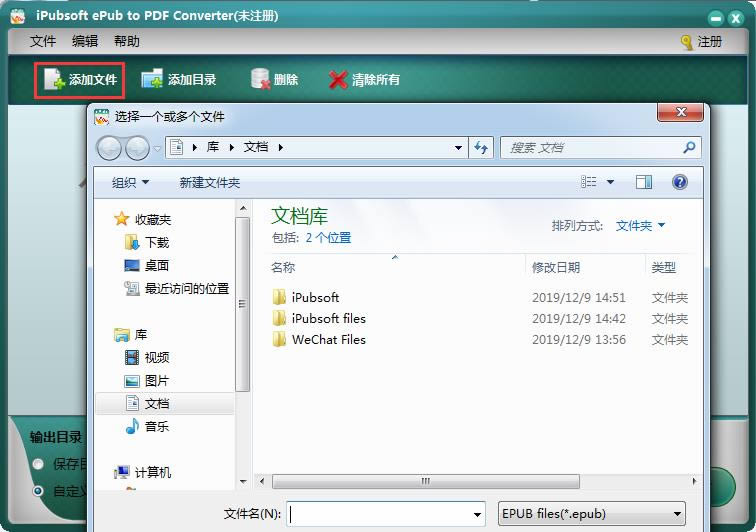
Task: Click the navigation pane scroll up arrow
Action: tap(243, 209)
